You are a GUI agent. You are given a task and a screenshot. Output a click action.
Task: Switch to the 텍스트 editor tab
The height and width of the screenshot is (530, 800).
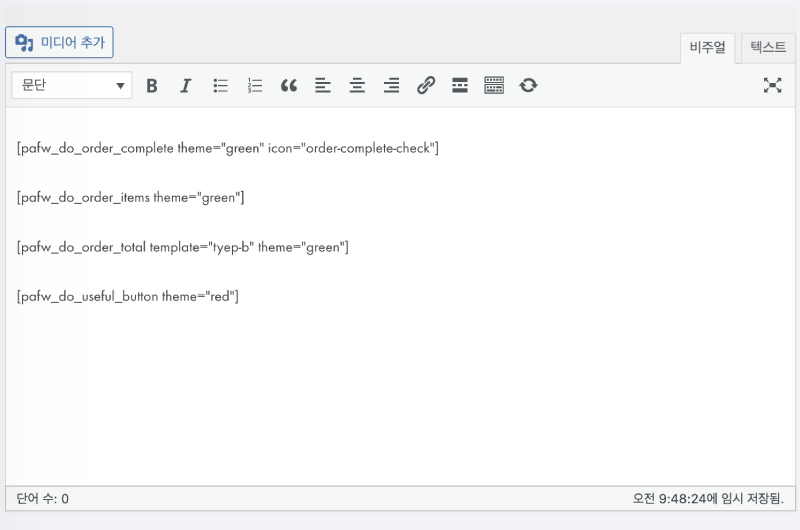pos(768,47)
